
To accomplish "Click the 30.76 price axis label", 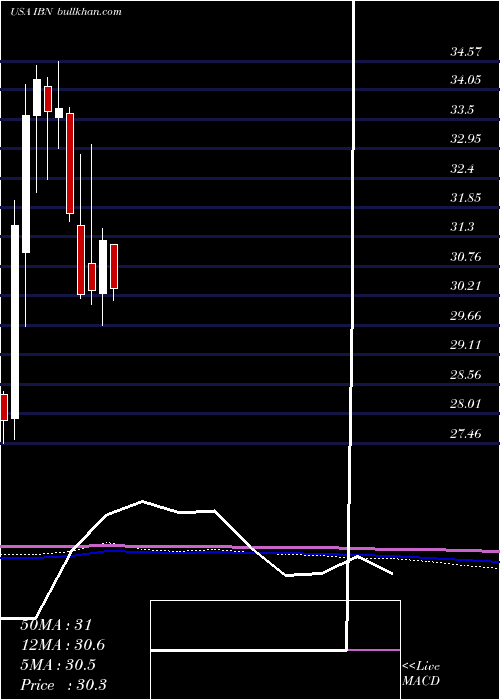I will pyautogui.click(x=466, y=257).
